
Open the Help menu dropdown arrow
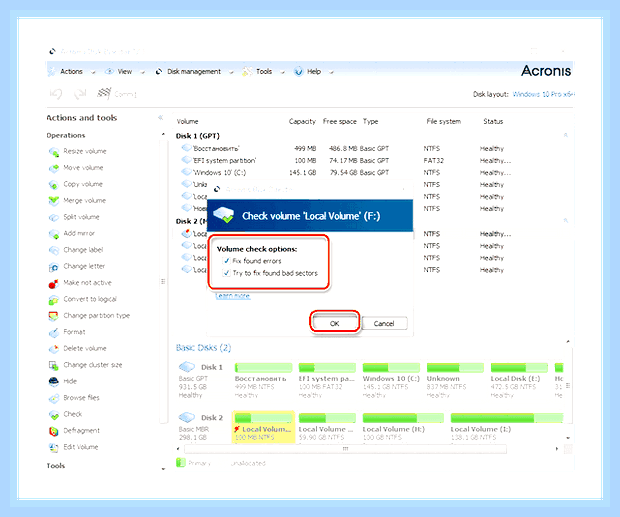[331, 72]
